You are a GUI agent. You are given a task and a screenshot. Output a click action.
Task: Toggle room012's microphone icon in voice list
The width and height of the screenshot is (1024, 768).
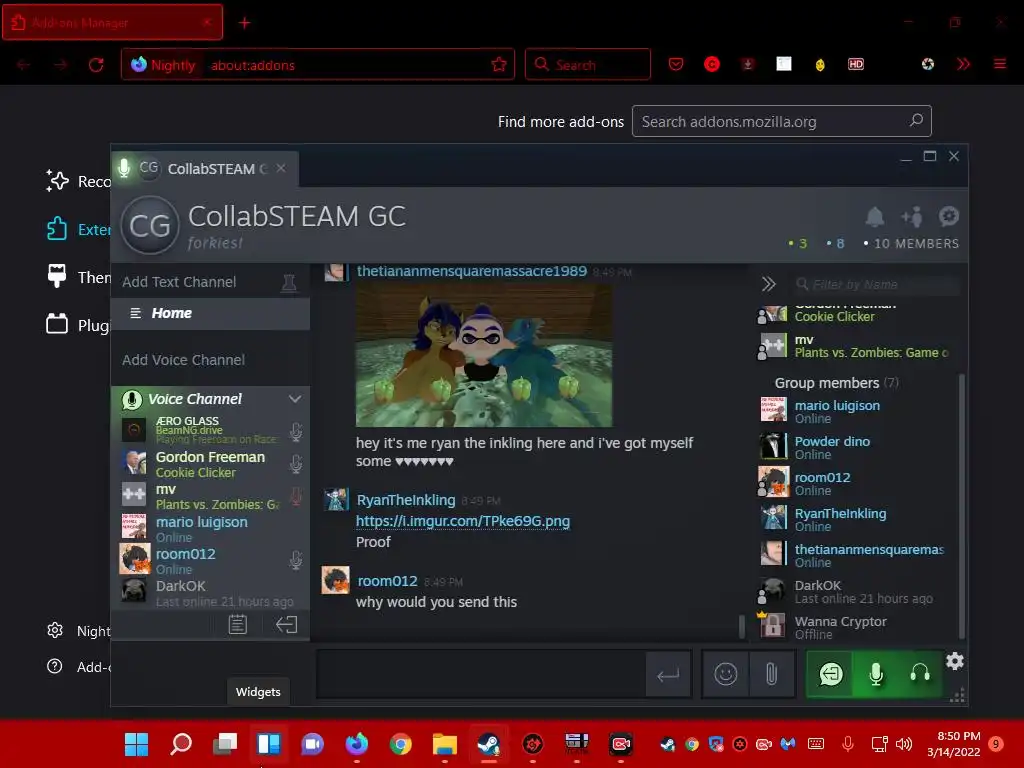[x=296, y=560]
